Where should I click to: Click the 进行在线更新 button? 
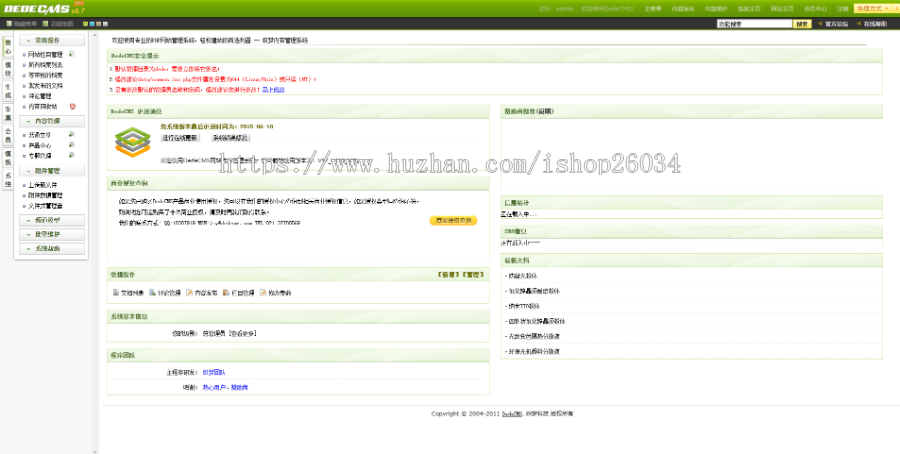180,138
